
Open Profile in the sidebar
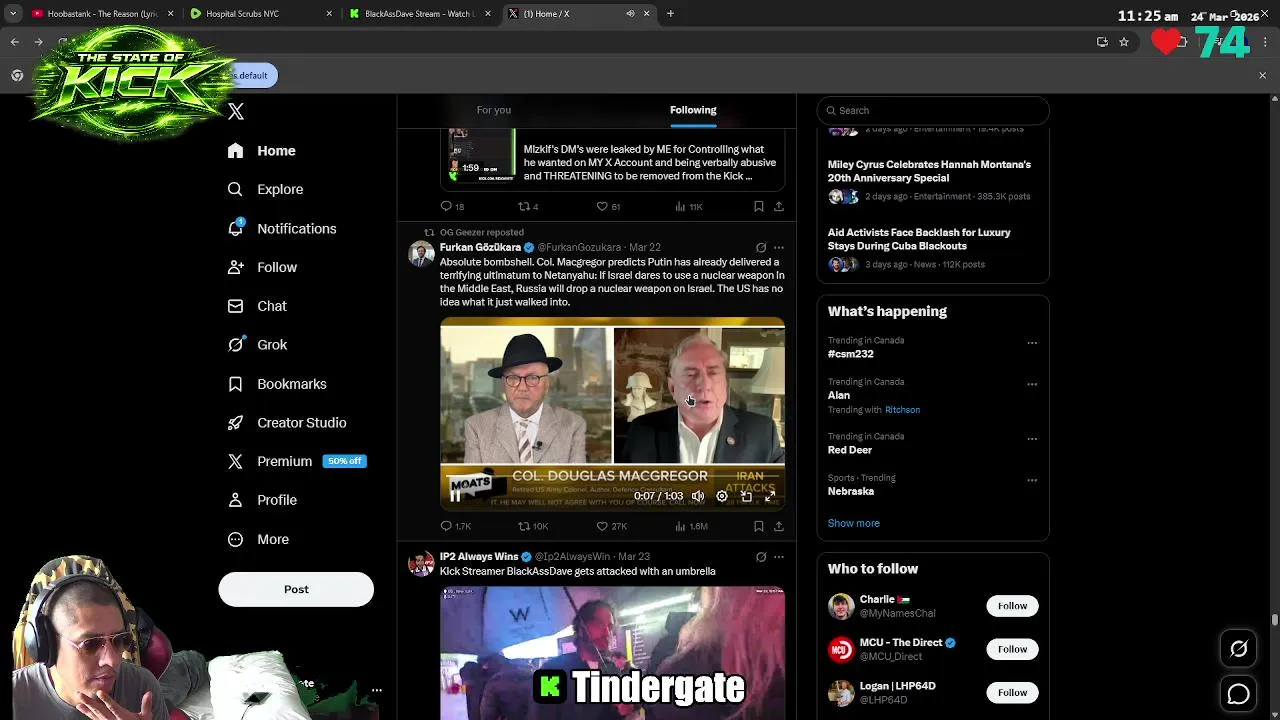[262, 500]
